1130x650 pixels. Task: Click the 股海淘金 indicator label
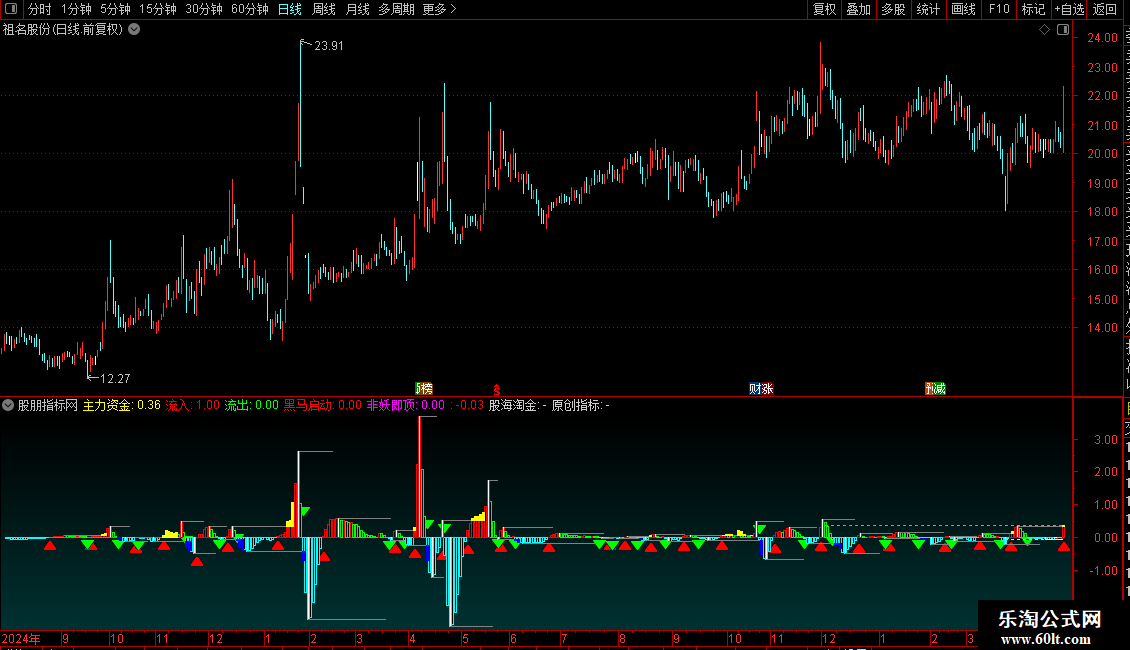tap(517, 405)
